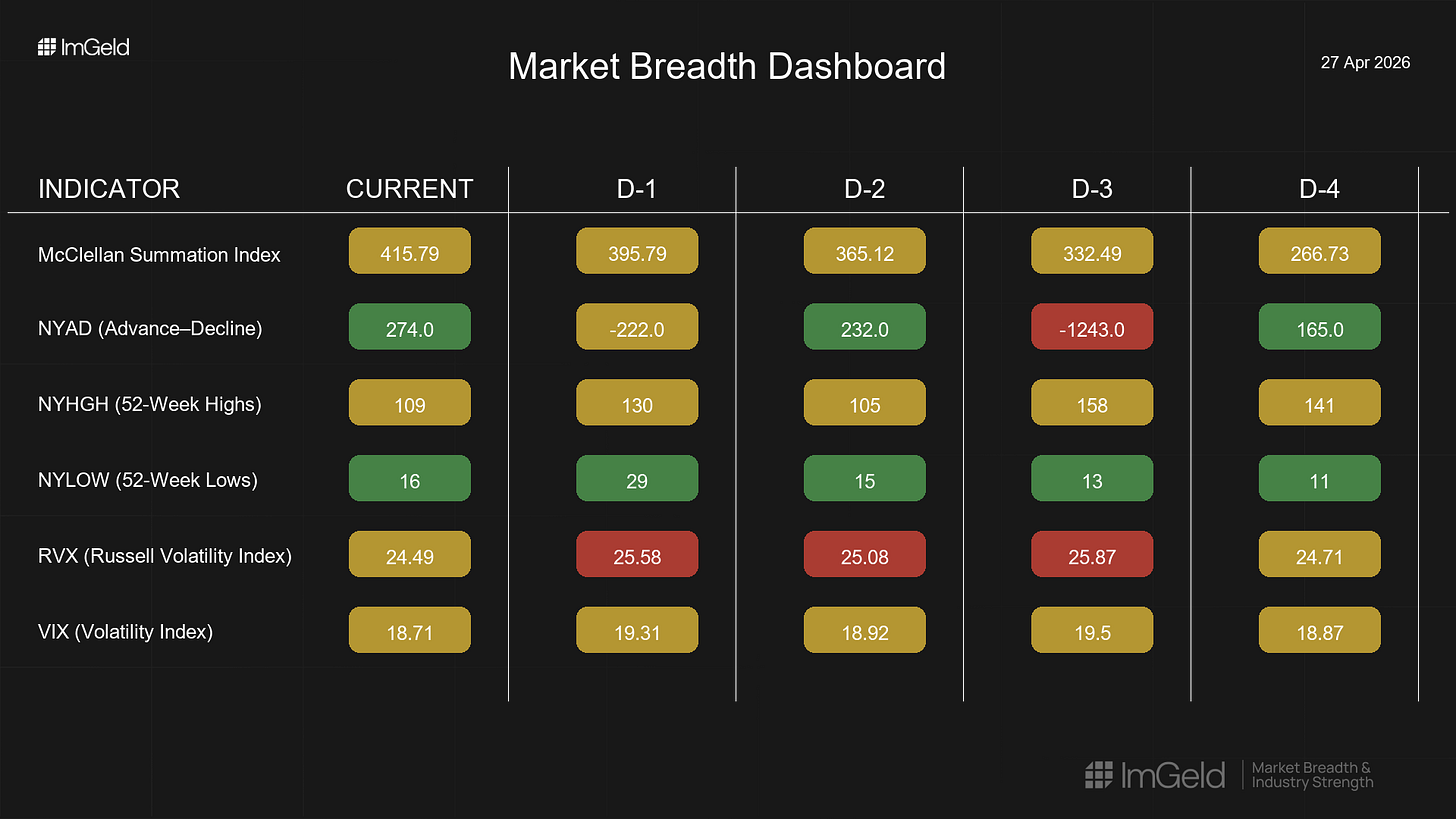Click the Market Breadth & Industry Strength tagline

1313,775
